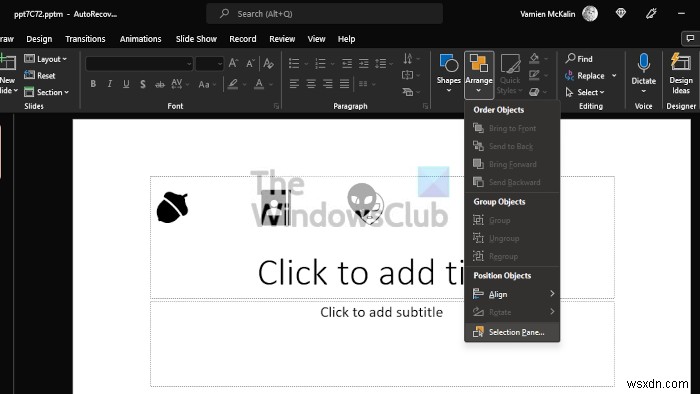Open the Slide Show tab
The width and height of the screenshot is (700, 394).
pyautogui.click(x=196, y=39)
